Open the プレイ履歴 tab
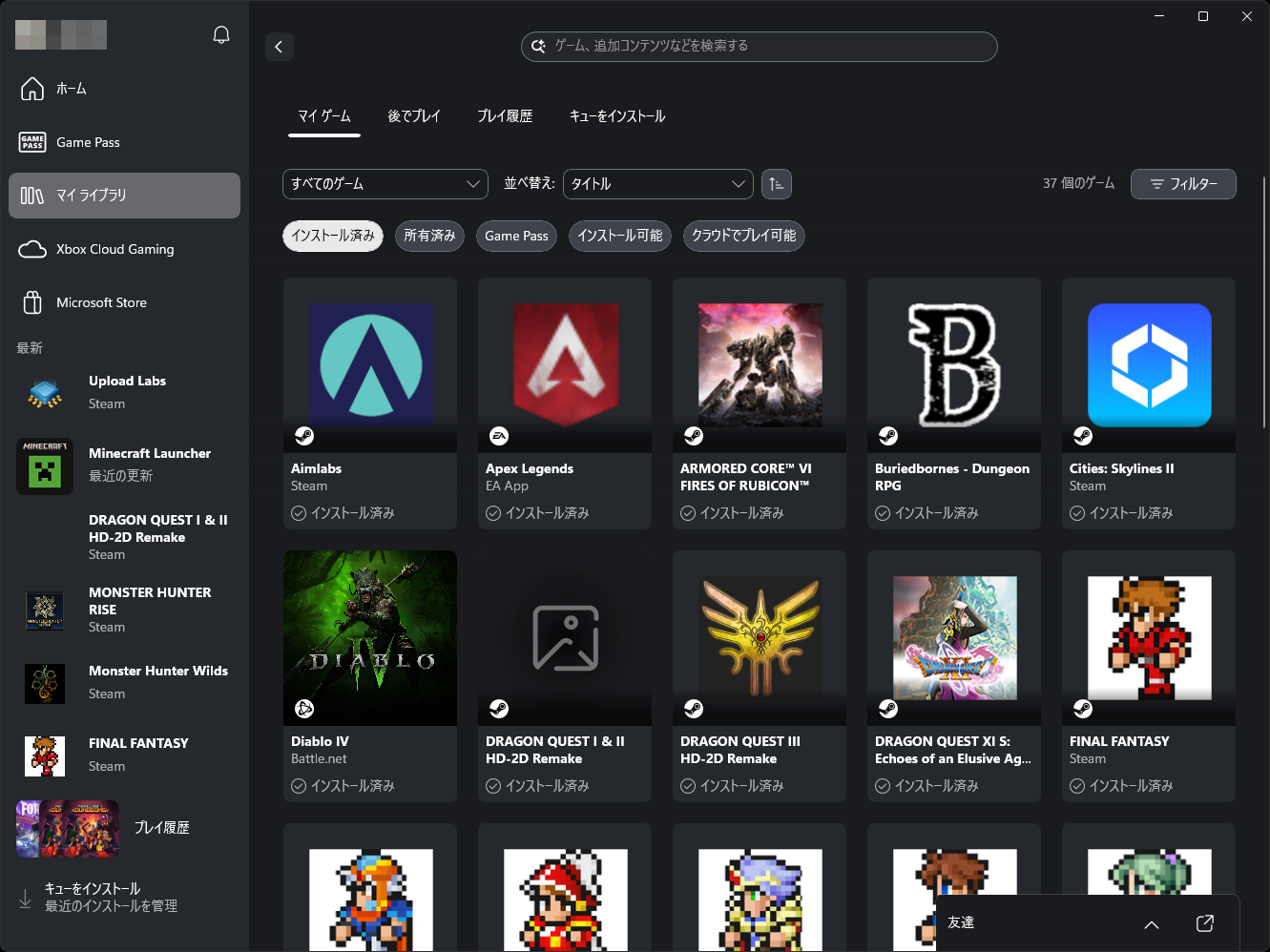Image resolution: width=1270 pixels, height=952 pixels. [505, 115]
